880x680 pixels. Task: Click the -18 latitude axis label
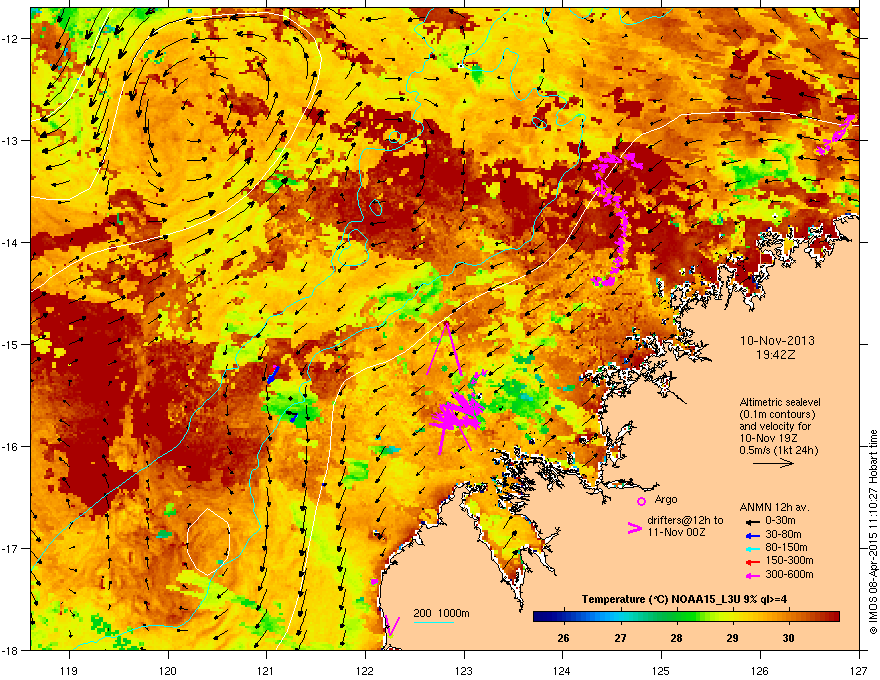tap(10, 650)
